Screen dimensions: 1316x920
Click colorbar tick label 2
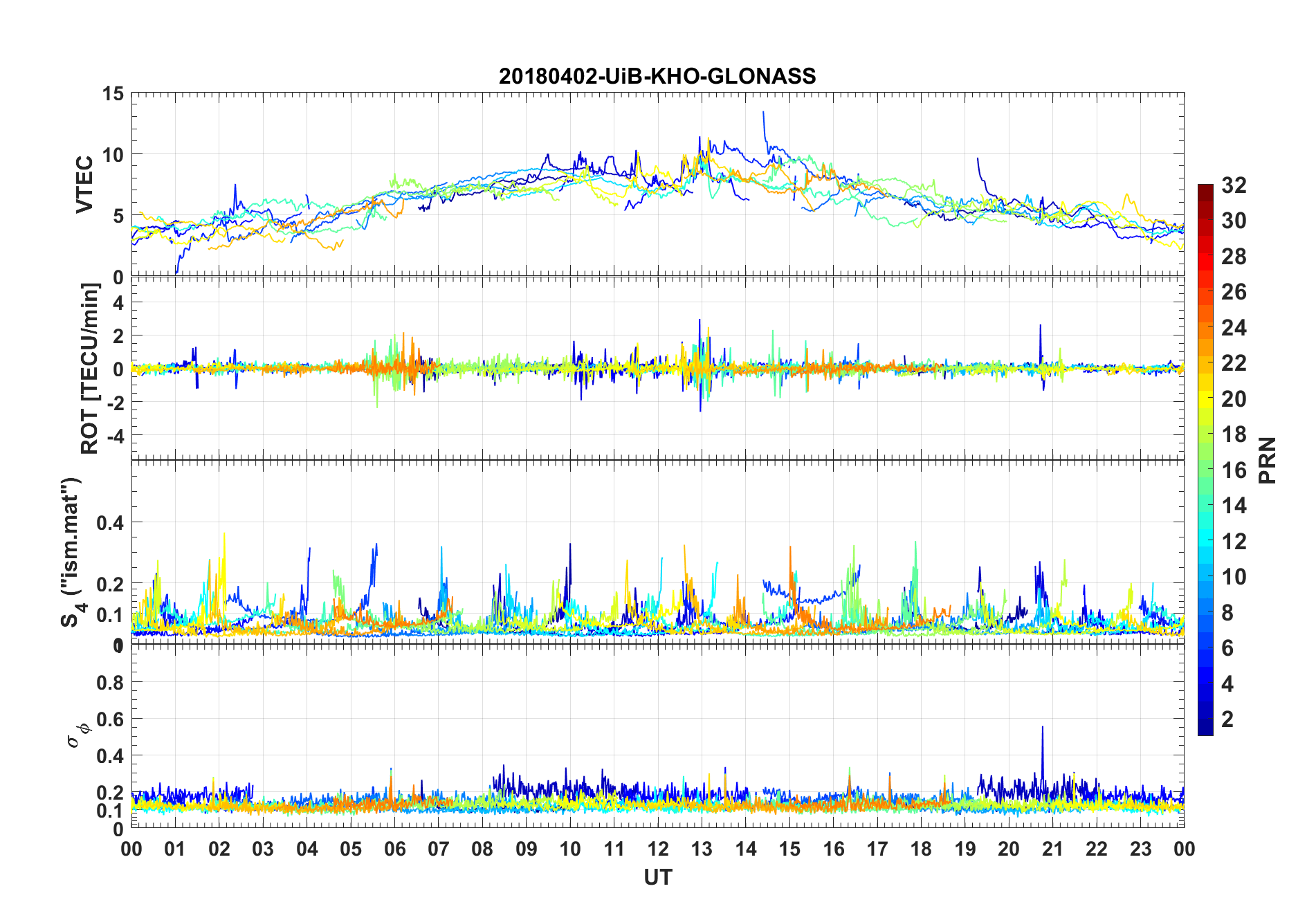1227,719
